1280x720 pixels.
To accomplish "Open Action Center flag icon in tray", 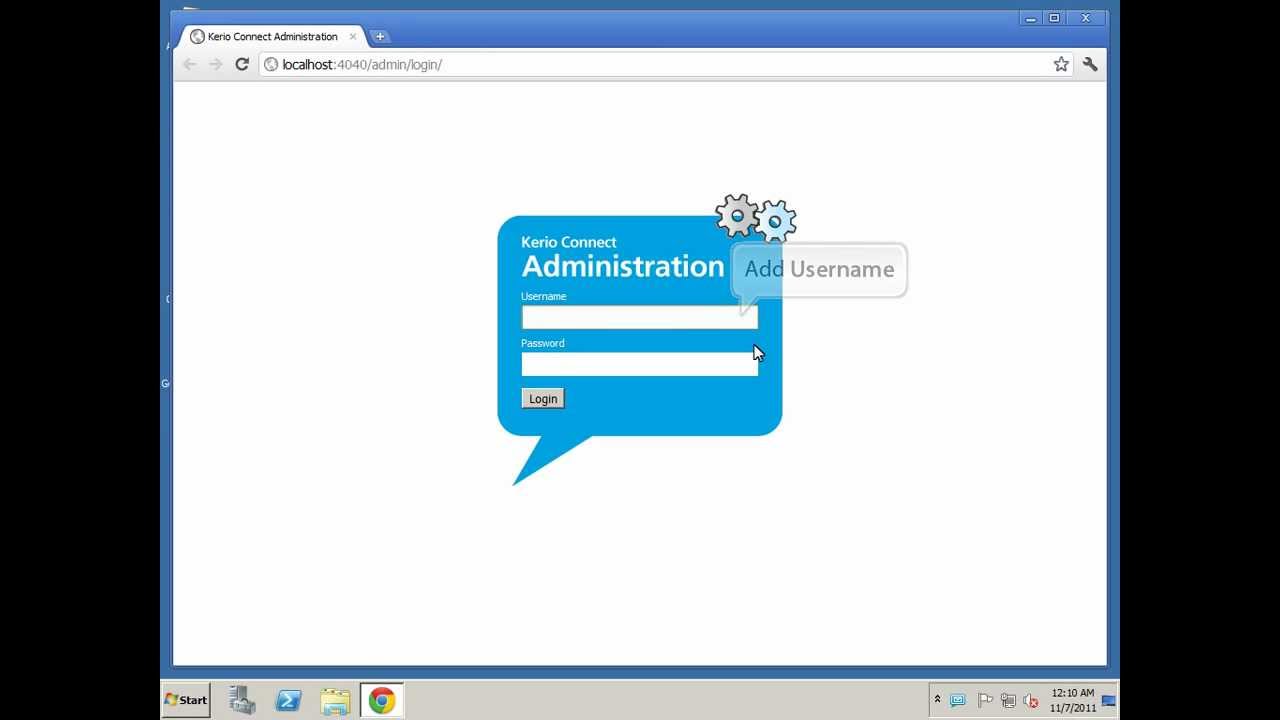I will click(x=984, y=700).
